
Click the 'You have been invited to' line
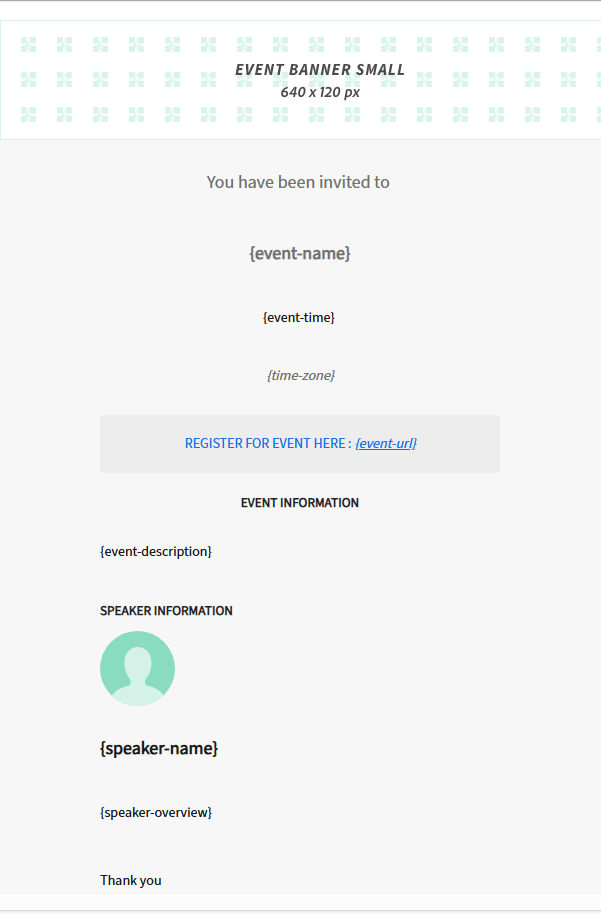point(298,182)
